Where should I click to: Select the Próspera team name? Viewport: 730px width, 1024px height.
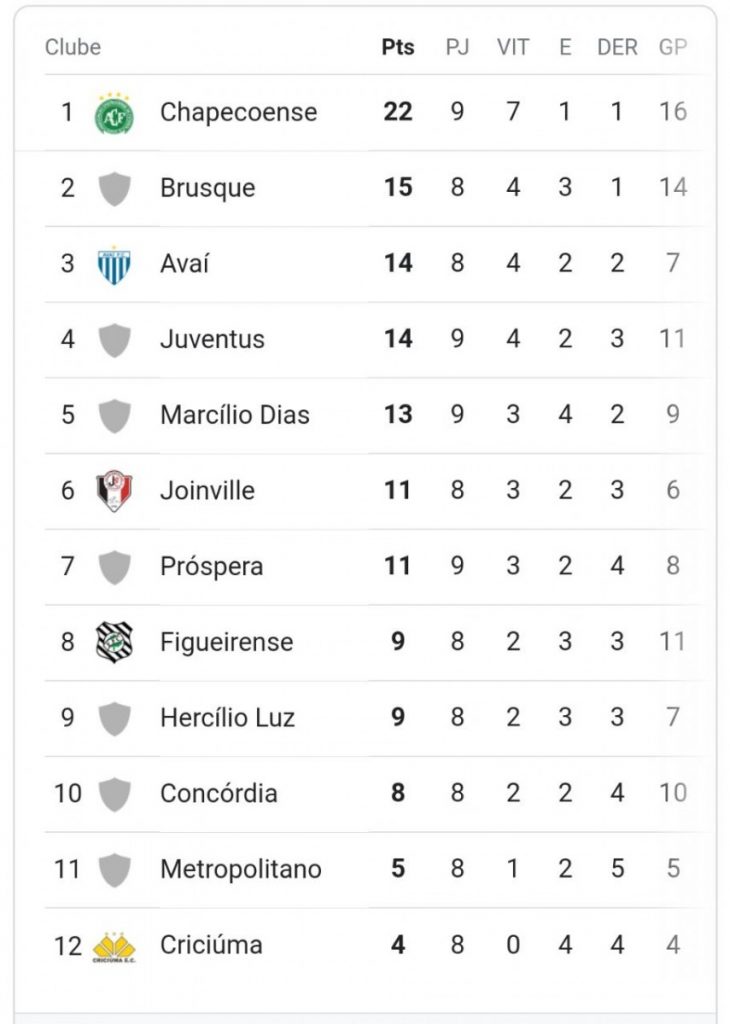(212, 566)
